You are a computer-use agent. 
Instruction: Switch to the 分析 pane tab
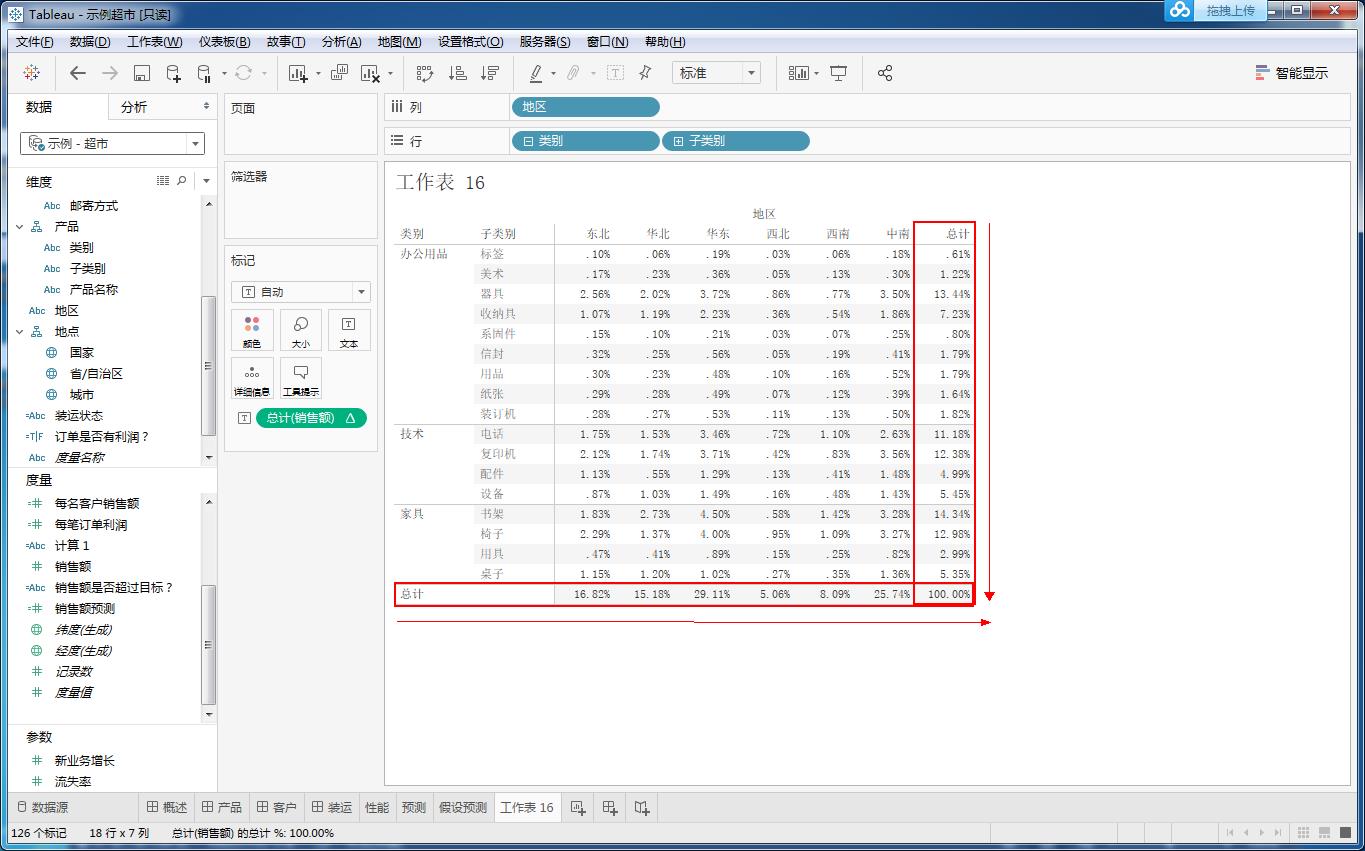click(134, 107)
